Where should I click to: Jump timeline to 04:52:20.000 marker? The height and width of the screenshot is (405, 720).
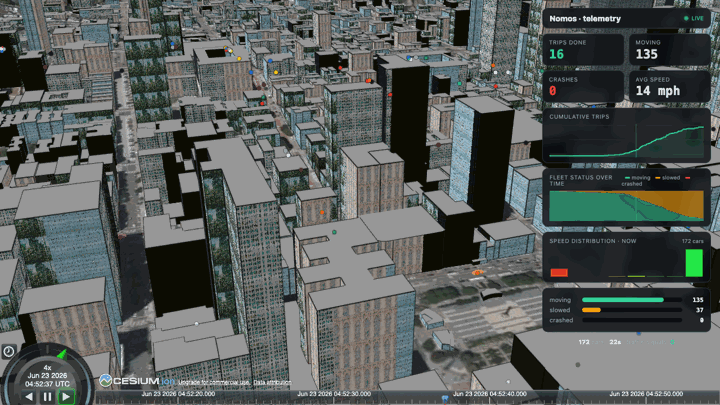click(178, 394)
